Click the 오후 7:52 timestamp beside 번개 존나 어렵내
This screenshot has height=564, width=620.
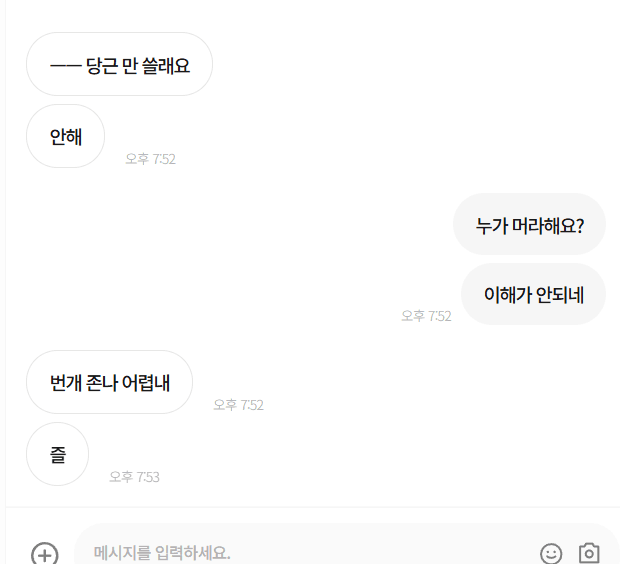click(x=238, y=405)
